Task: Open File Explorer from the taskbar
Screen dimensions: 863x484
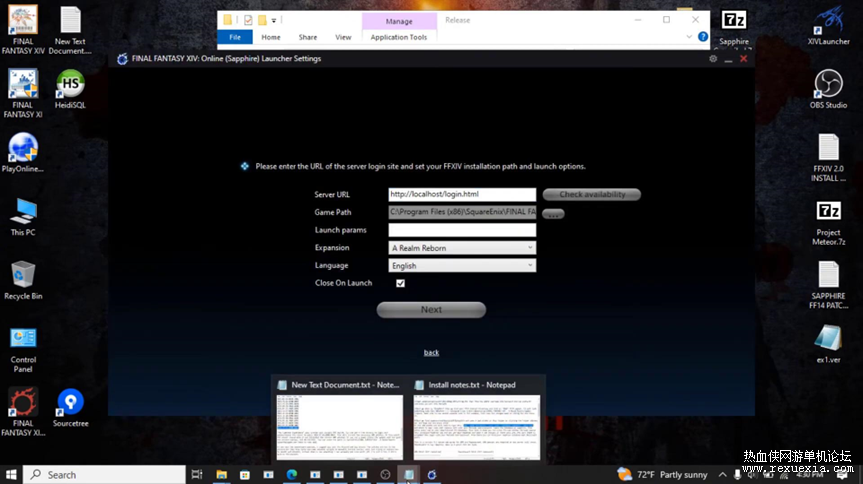Action: click(x=221, y=474)
